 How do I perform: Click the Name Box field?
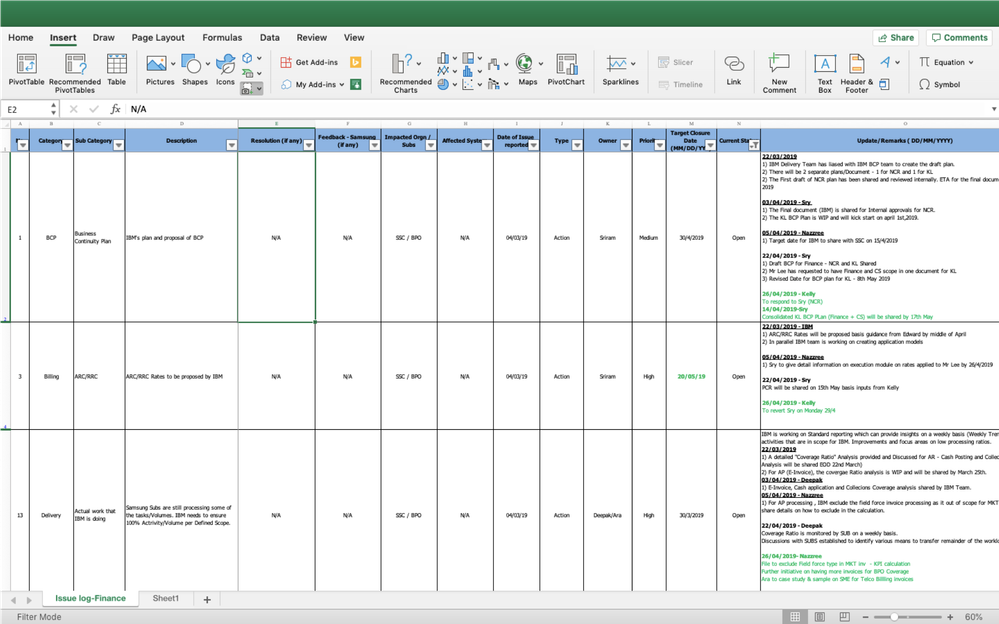25,109
